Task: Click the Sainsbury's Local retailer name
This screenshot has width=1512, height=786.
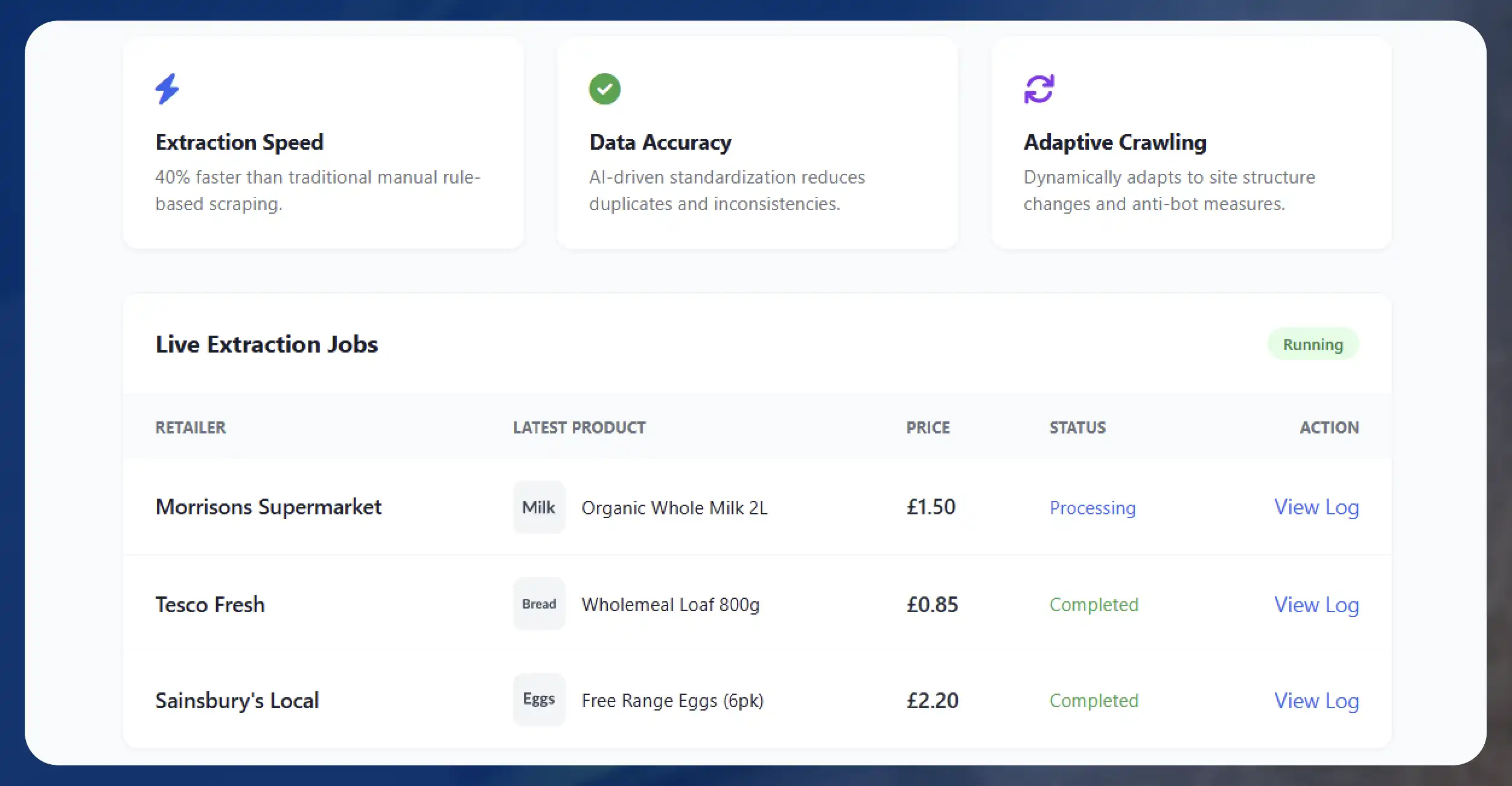Action: tap(237, 700)
